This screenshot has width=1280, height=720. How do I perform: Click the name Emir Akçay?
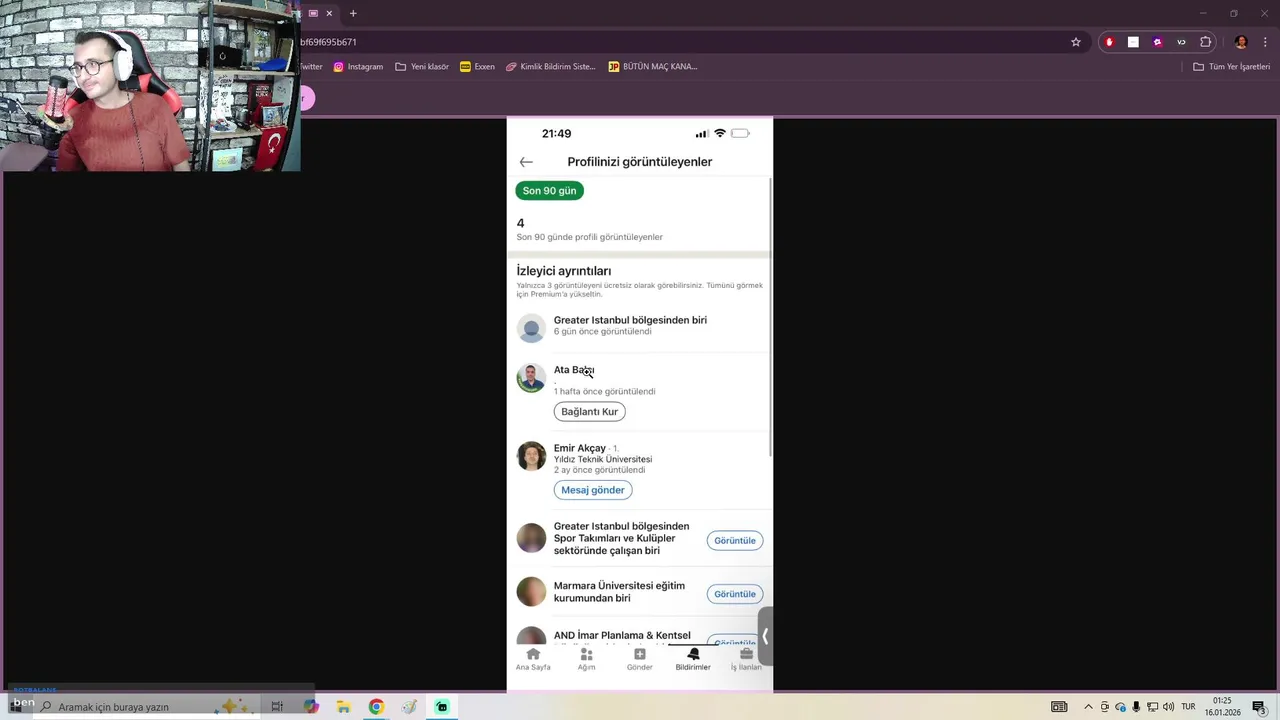[580, 448]
